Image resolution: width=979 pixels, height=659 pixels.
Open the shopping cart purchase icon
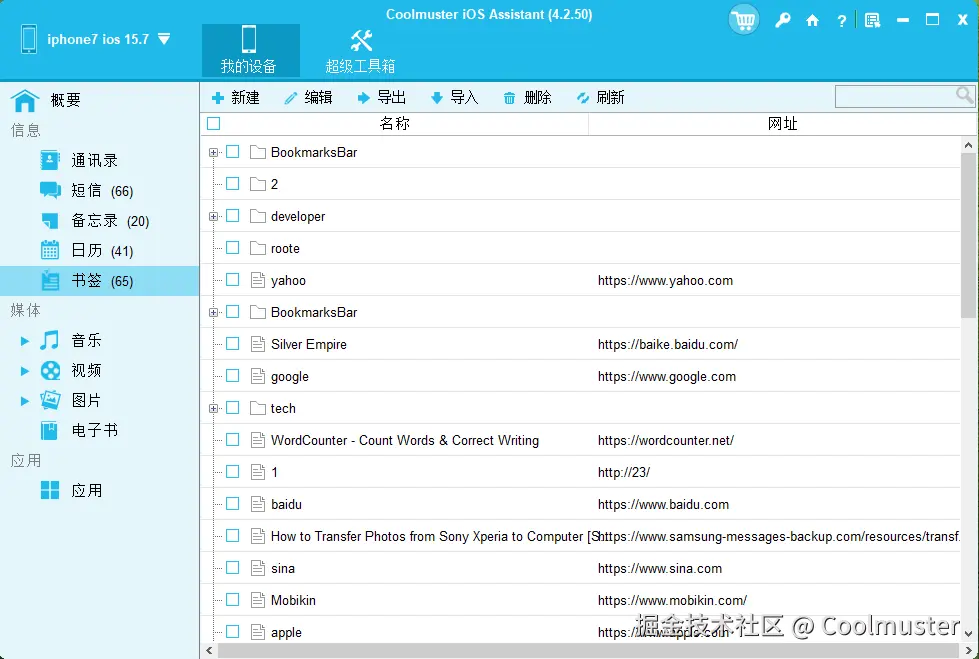[x=743, y=20]
